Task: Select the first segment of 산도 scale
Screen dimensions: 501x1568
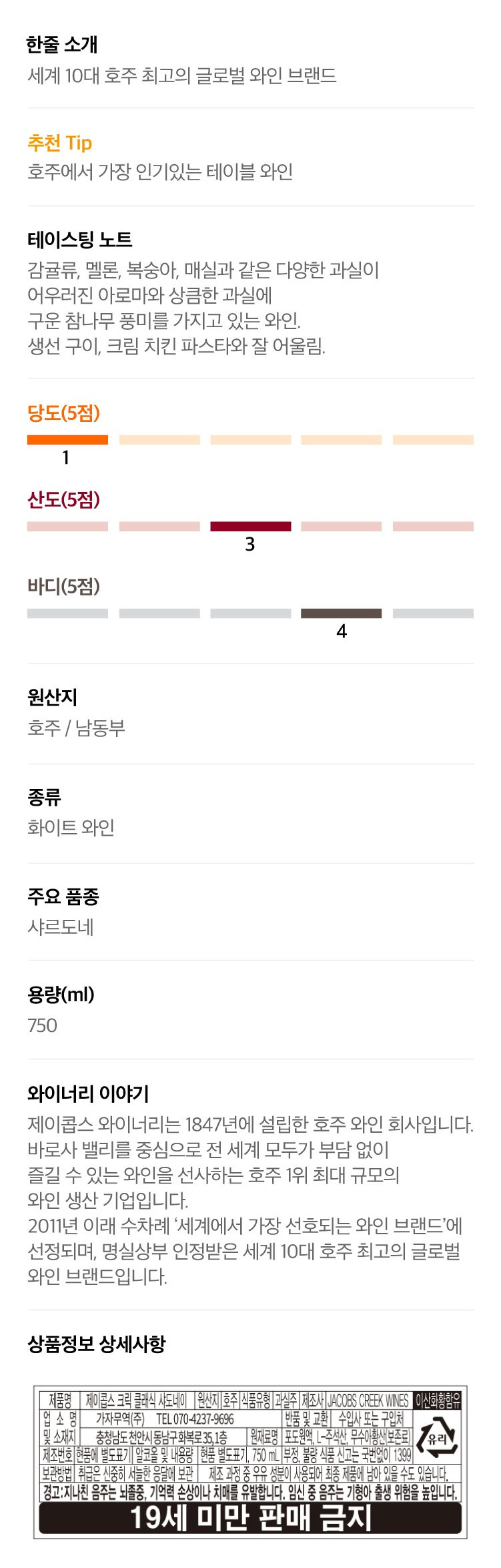Action: tap(67, 526)
